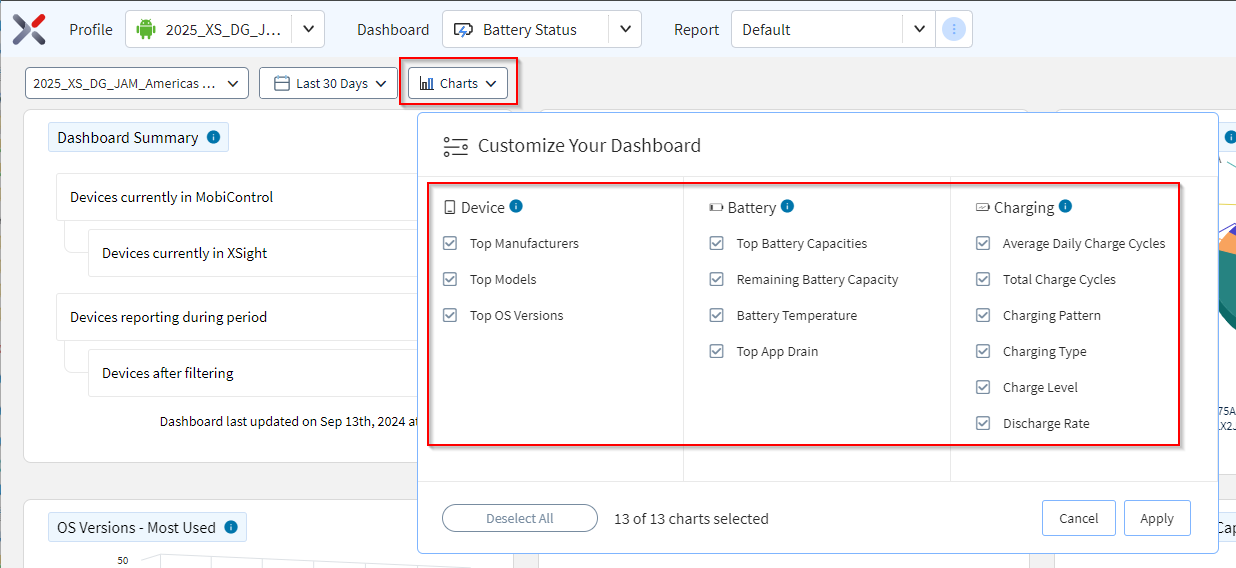Click the OS Versions - Most Used heading
The height and width of the screenshot is (568, 1236).
coord(136,527)
